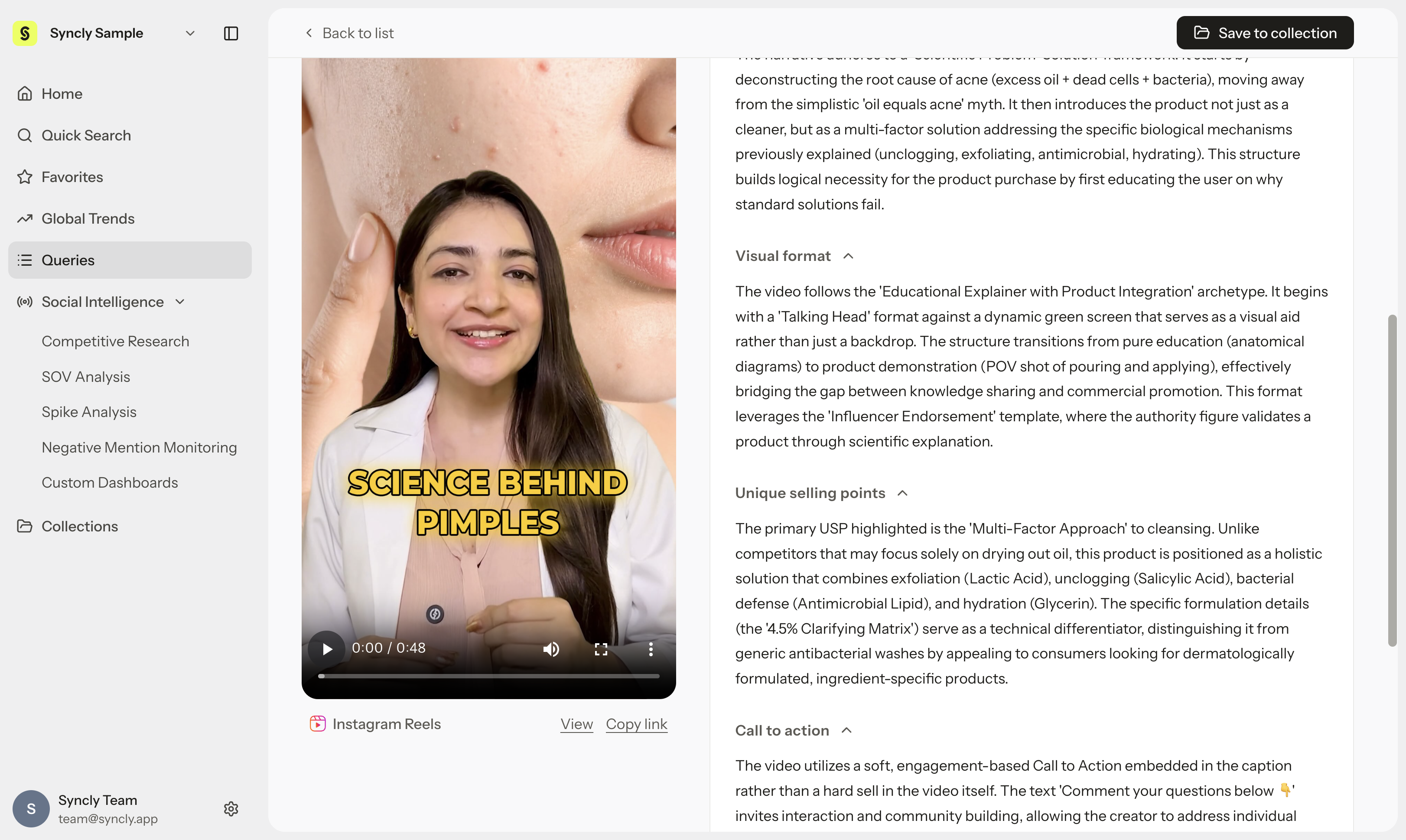Open Negative Mention Monitoring
Image resolution: width=1406 pixels, height=840 pixels.
pos(139,447)
